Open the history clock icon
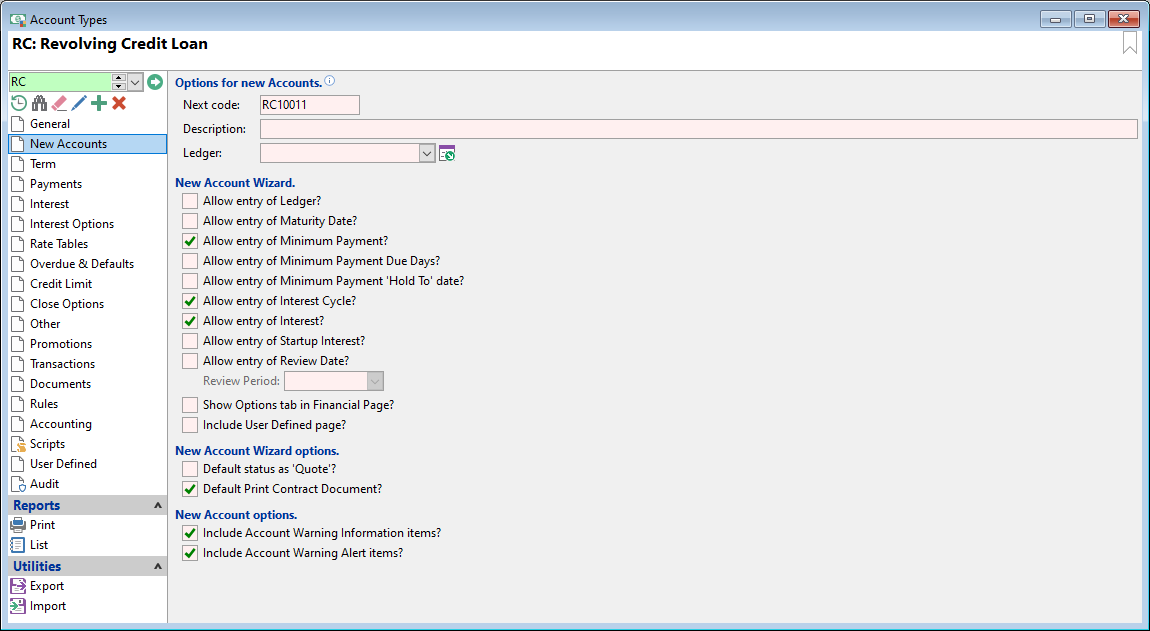 pos(19,103)
